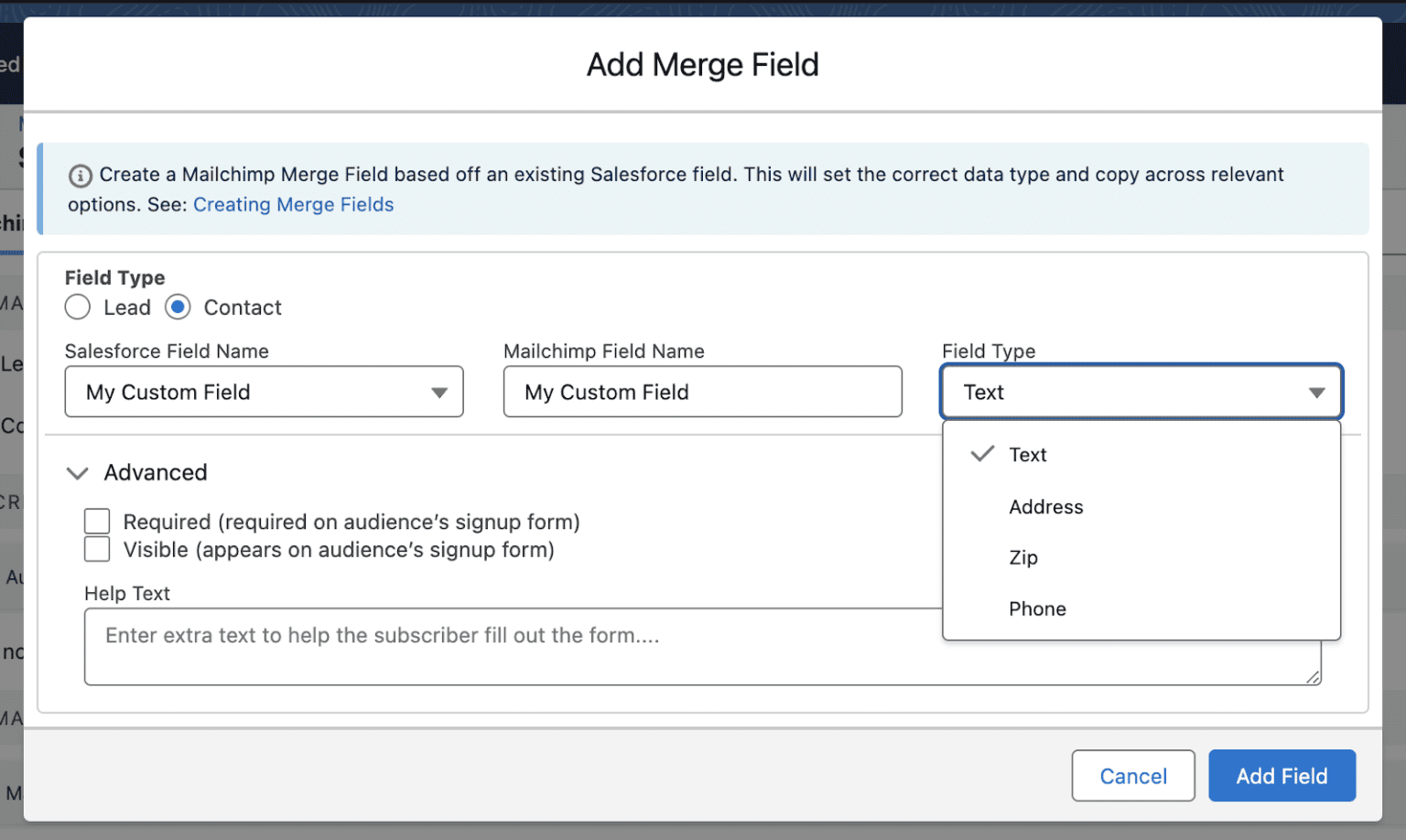Click the info icon in the banner

pyautogui.click(x=81, y=176)
